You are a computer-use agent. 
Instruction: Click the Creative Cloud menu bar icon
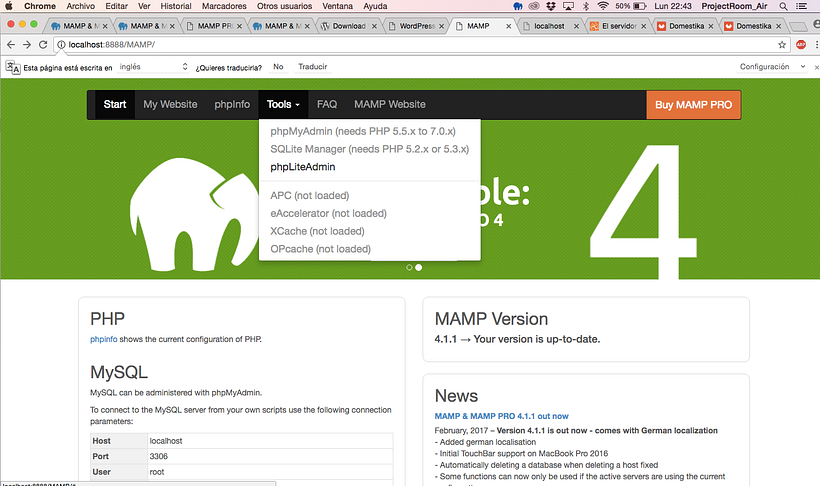[x=534, y=6]
